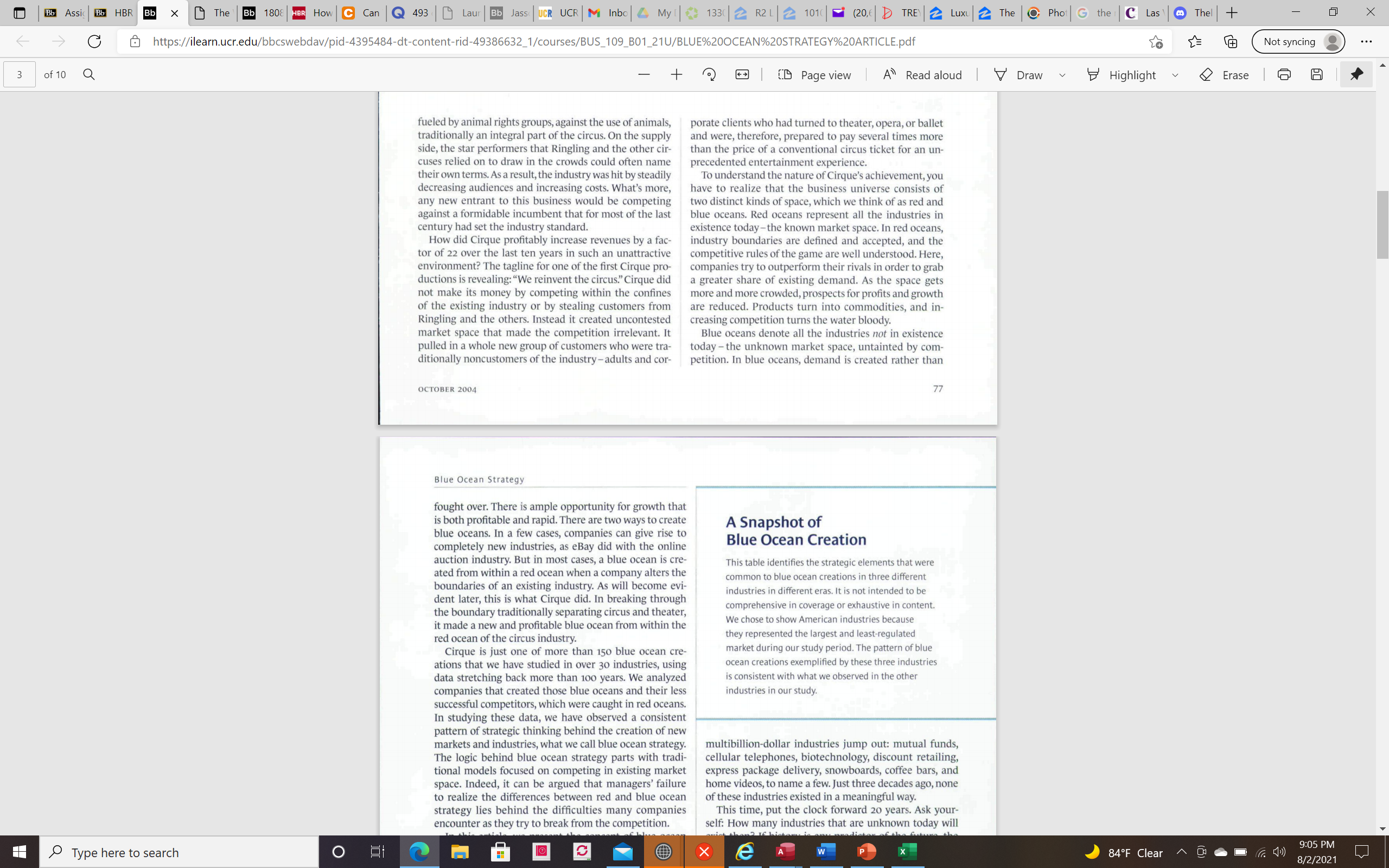Open the clock and calendar flyout

point(1317,852)
